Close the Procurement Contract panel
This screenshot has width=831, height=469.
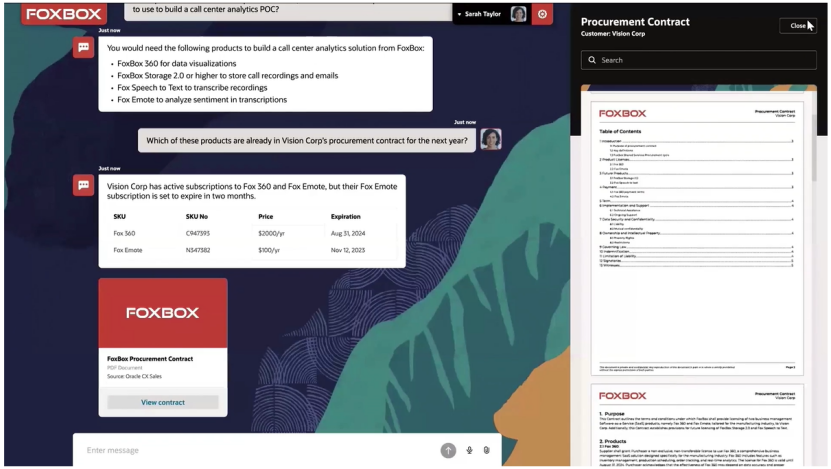(x=797, y=25)
